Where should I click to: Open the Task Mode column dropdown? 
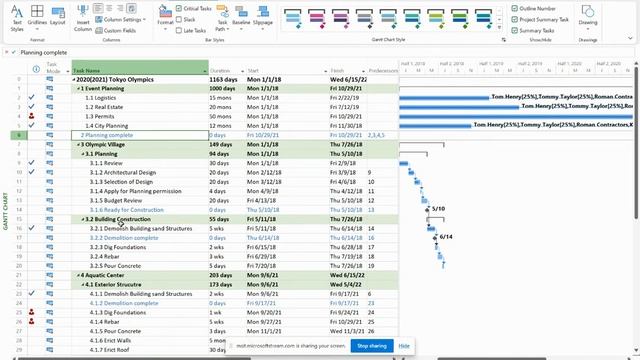tap(68, 71)
